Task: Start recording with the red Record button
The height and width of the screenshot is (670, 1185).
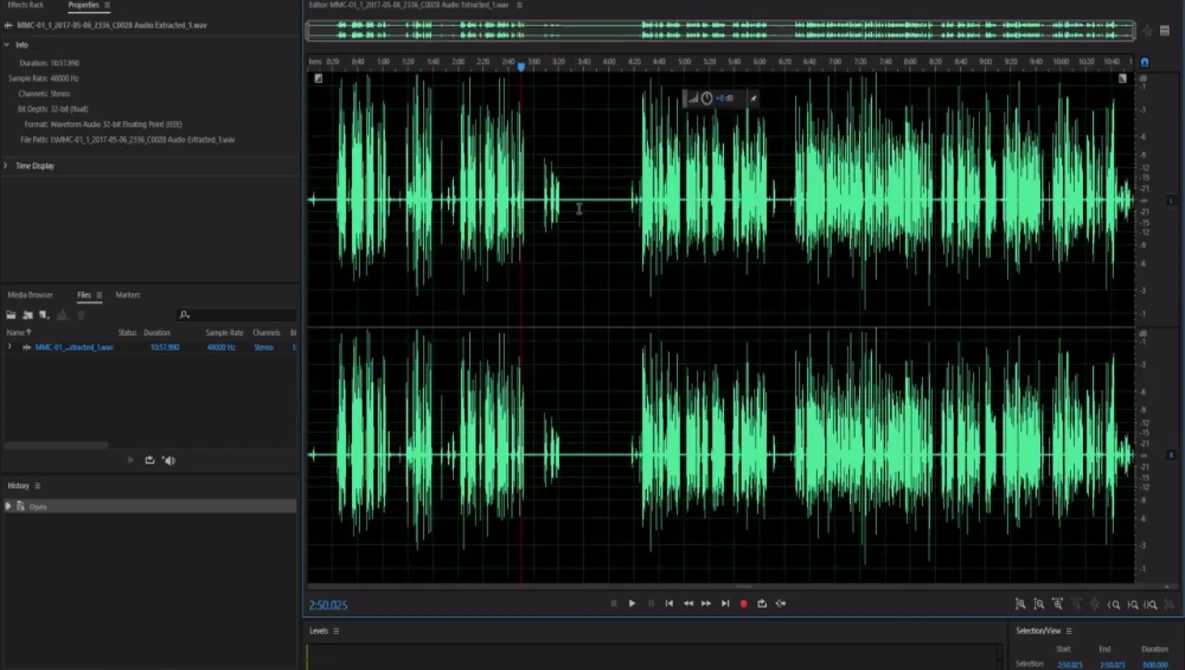Action: click(x=744, y=604)
